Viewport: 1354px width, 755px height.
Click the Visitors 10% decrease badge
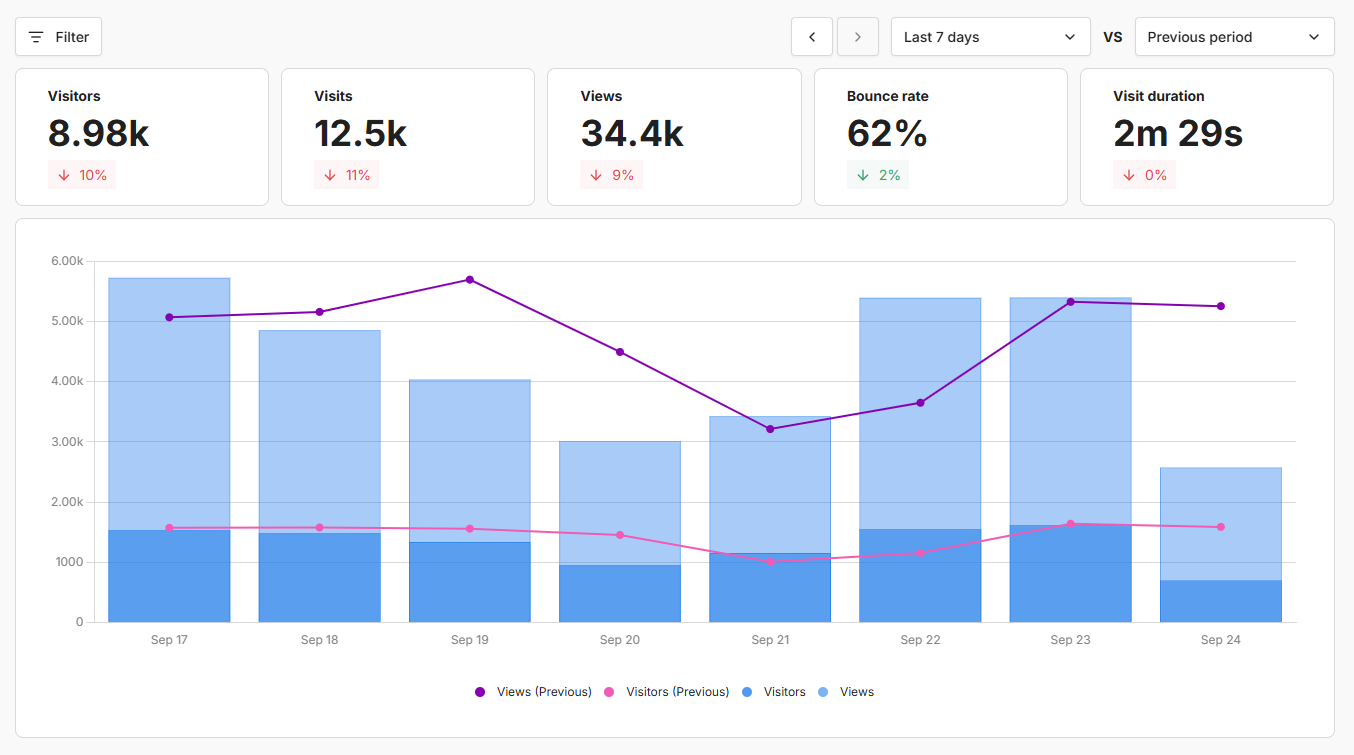point(82,175)
